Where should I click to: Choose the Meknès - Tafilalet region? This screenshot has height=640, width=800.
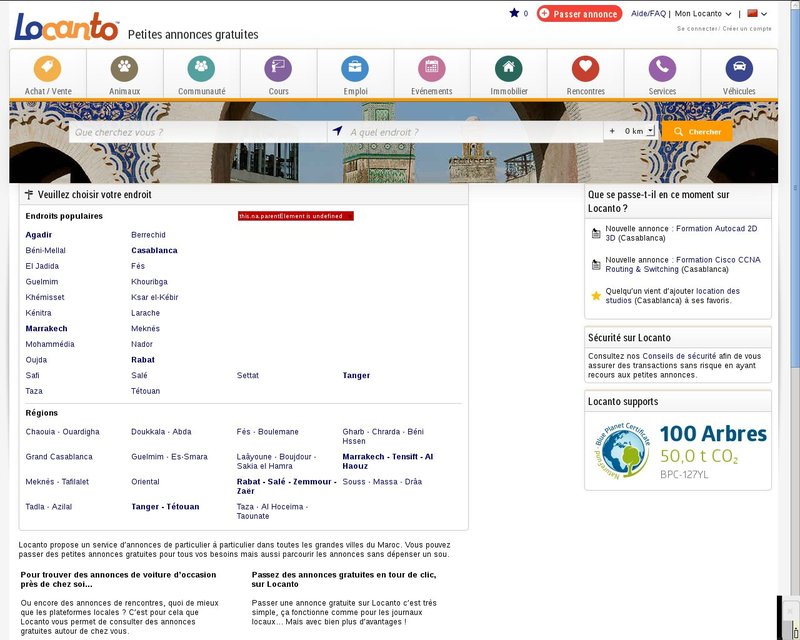[x=57, y=482]
